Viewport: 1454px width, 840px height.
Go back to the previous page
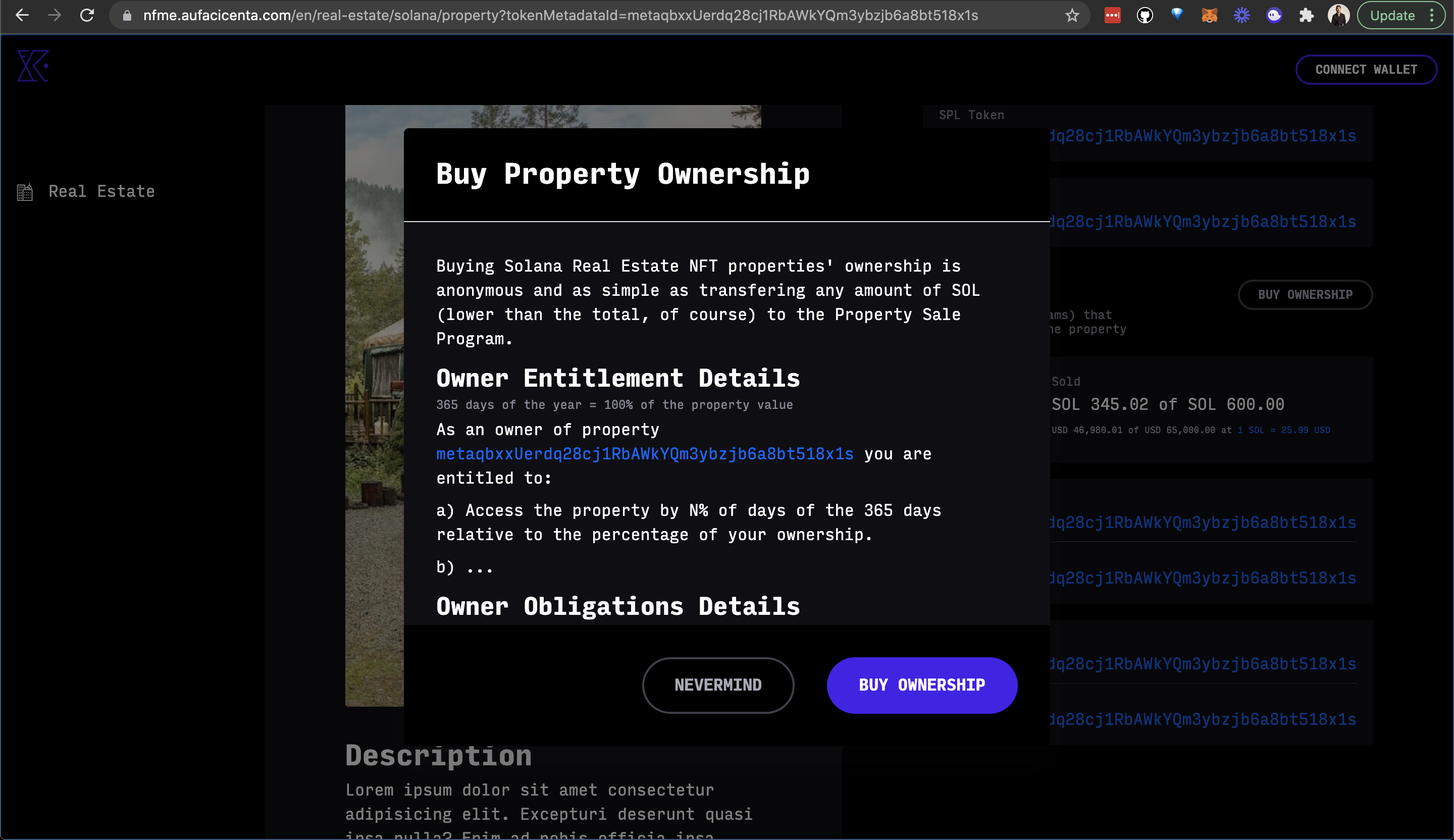coord(22,16)
